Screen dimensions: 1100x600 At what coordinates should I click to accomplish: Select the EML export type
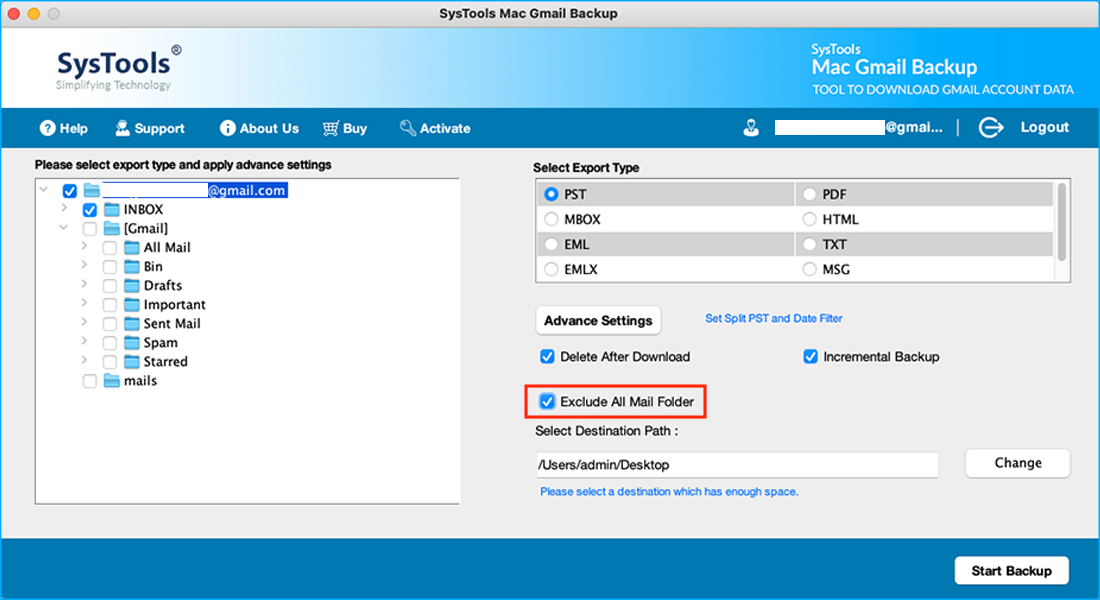(551, 244)
